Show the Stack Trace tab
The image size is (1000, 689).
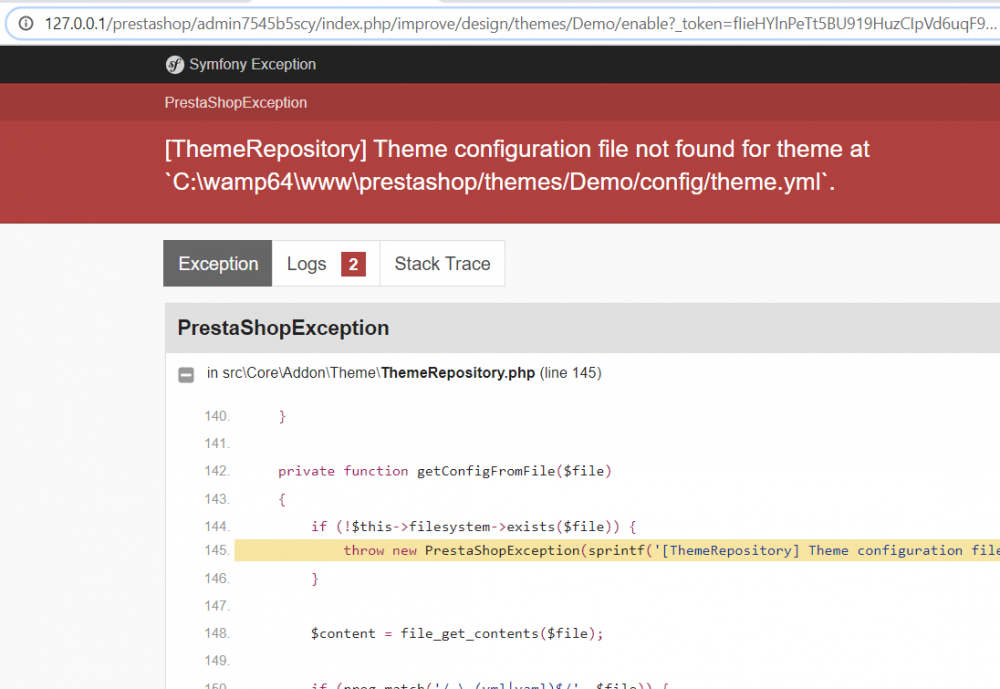(x=442, y=264)
